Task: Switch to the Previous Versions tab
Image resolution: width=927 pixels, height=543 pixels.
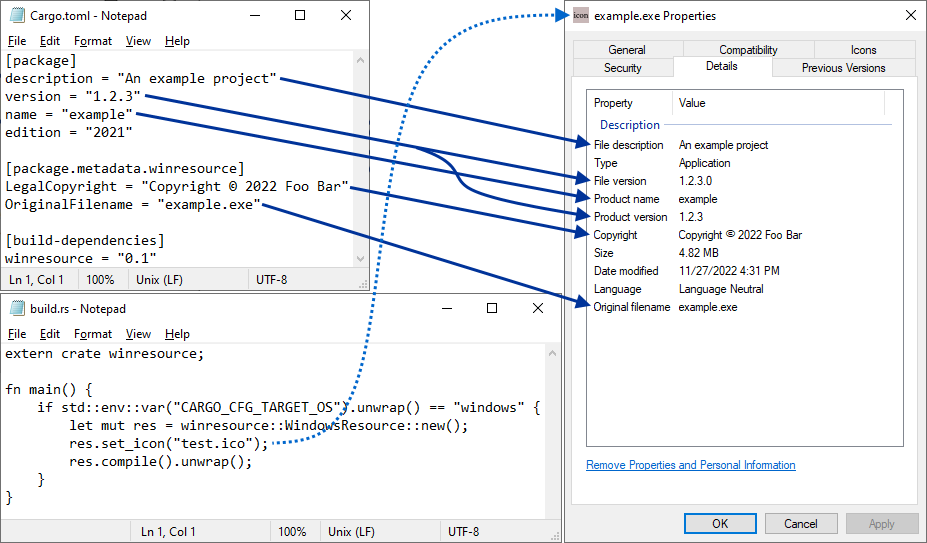Action: (x=844, y=67)
